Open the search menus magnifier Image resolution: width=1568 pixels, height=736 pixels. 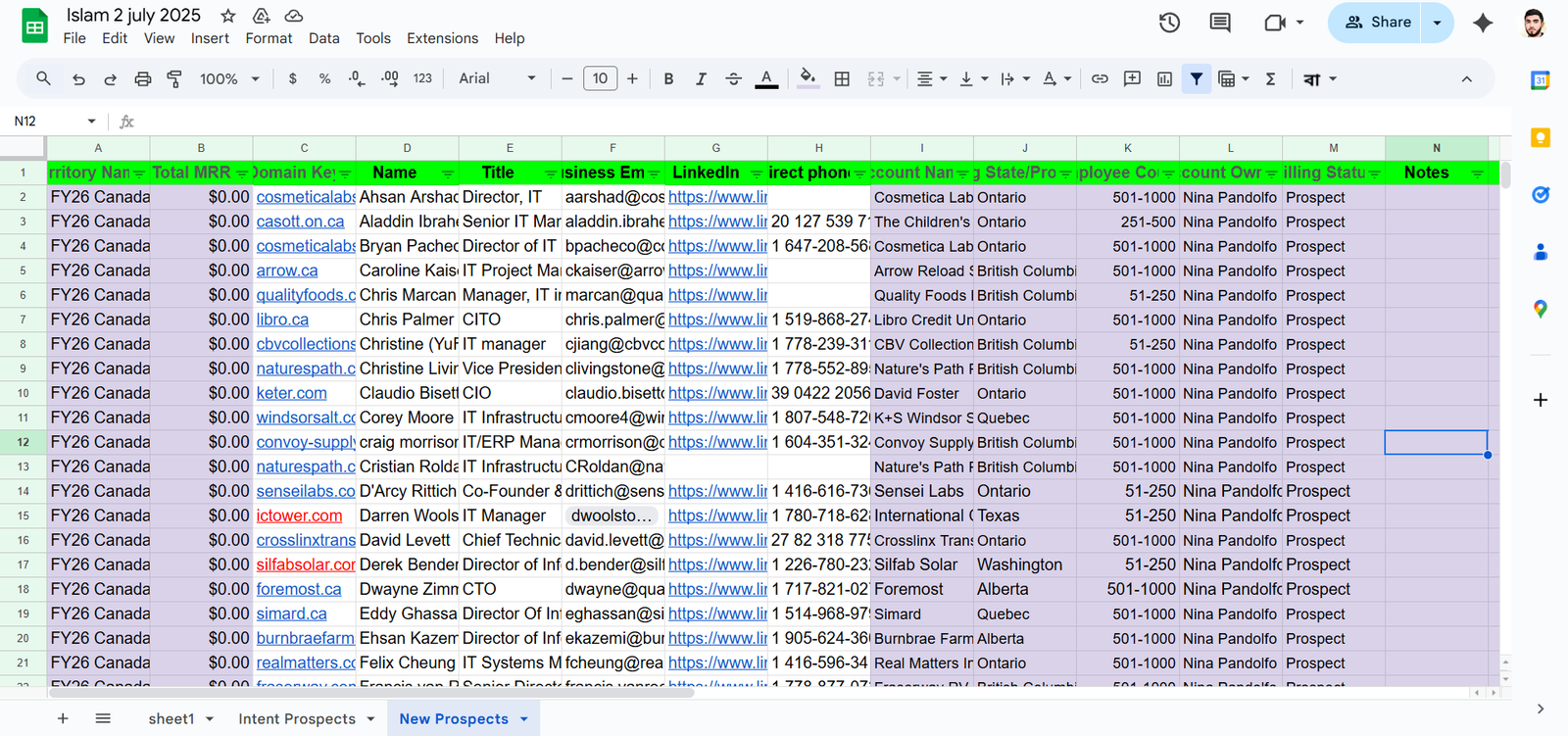(43, 78)
